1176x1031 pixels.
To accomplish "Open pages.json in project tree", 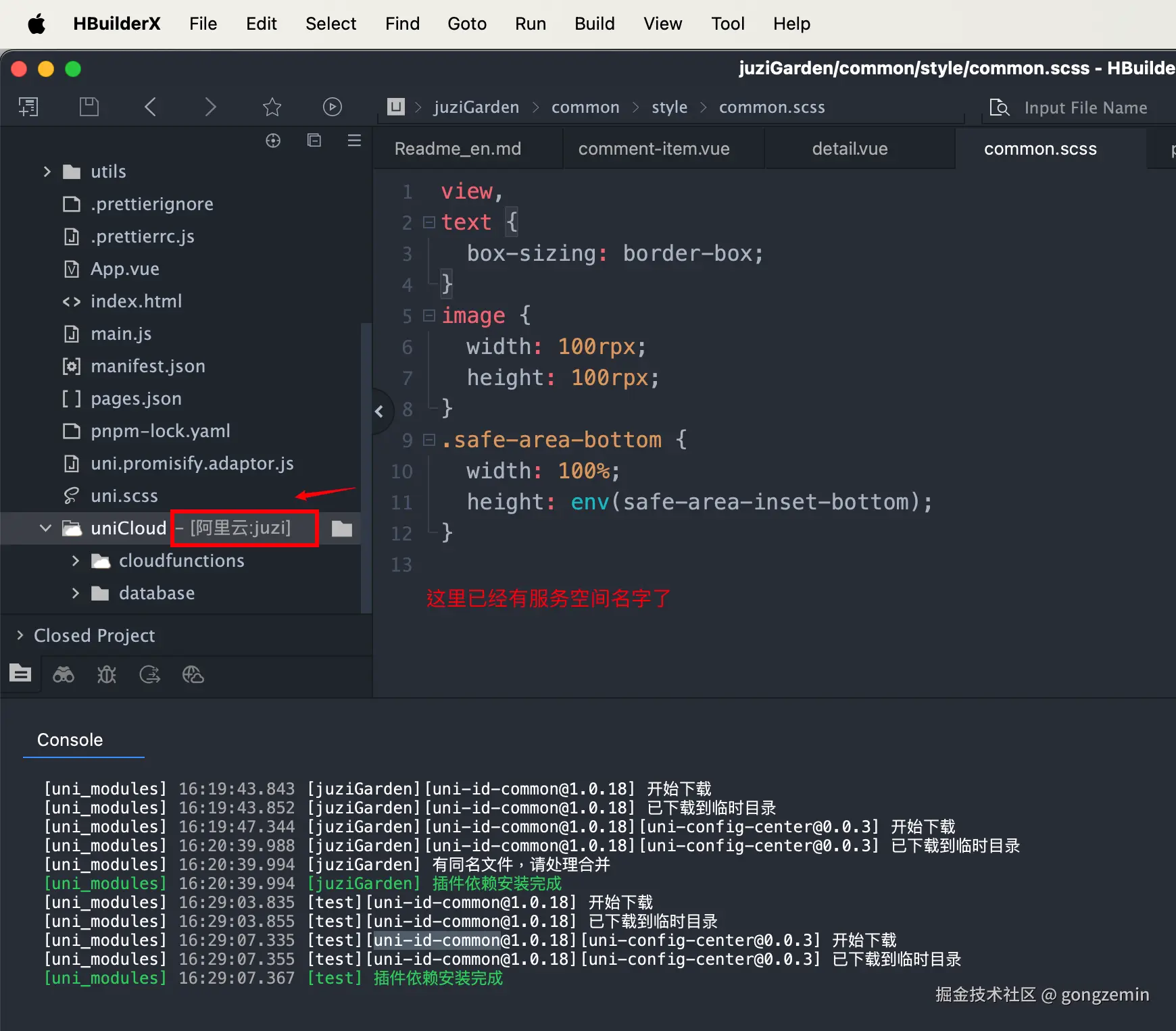I will click(x=136, y=399).
